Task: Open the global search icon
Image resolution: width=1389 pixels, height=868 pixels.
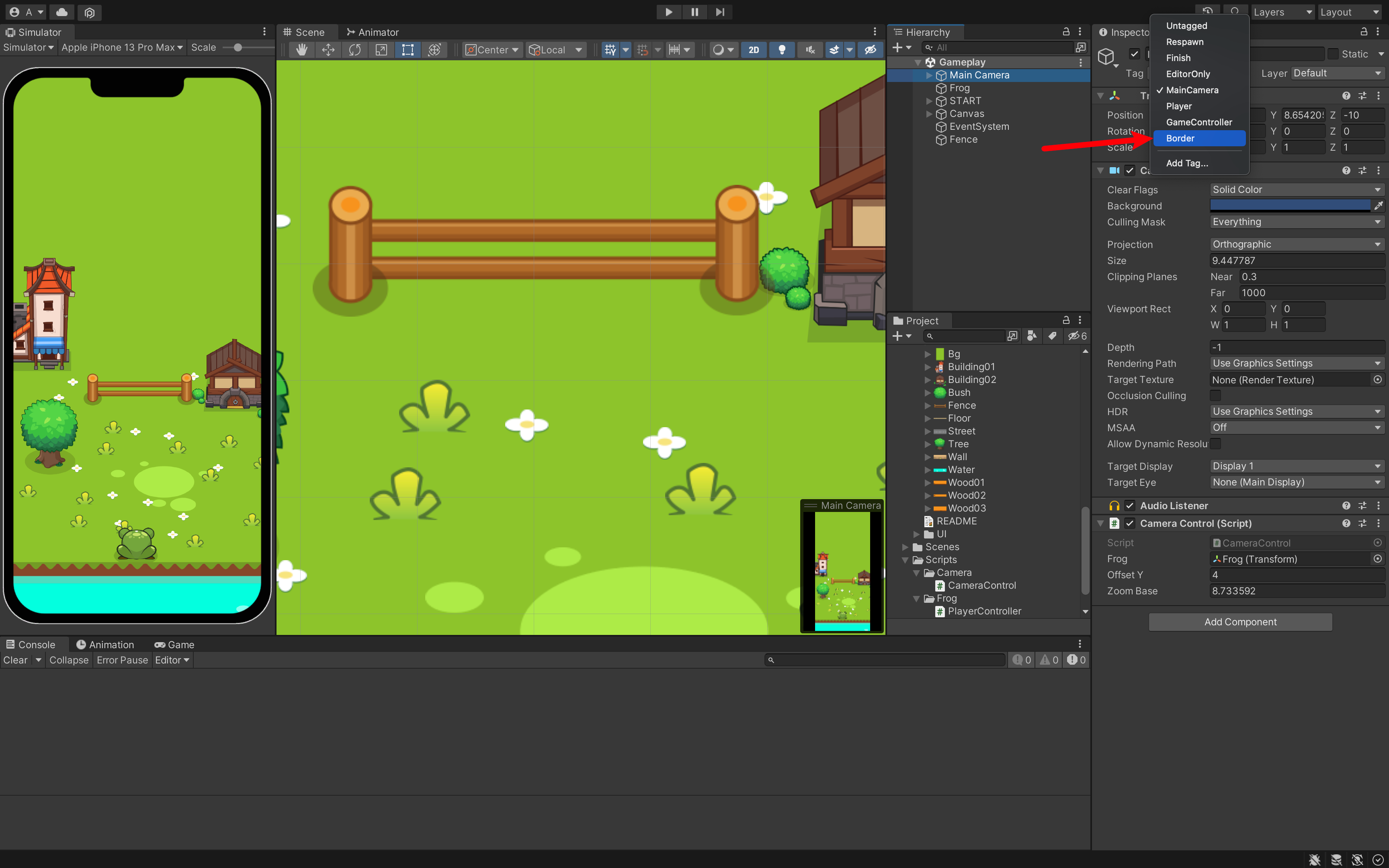Action: click(1235, 11)
